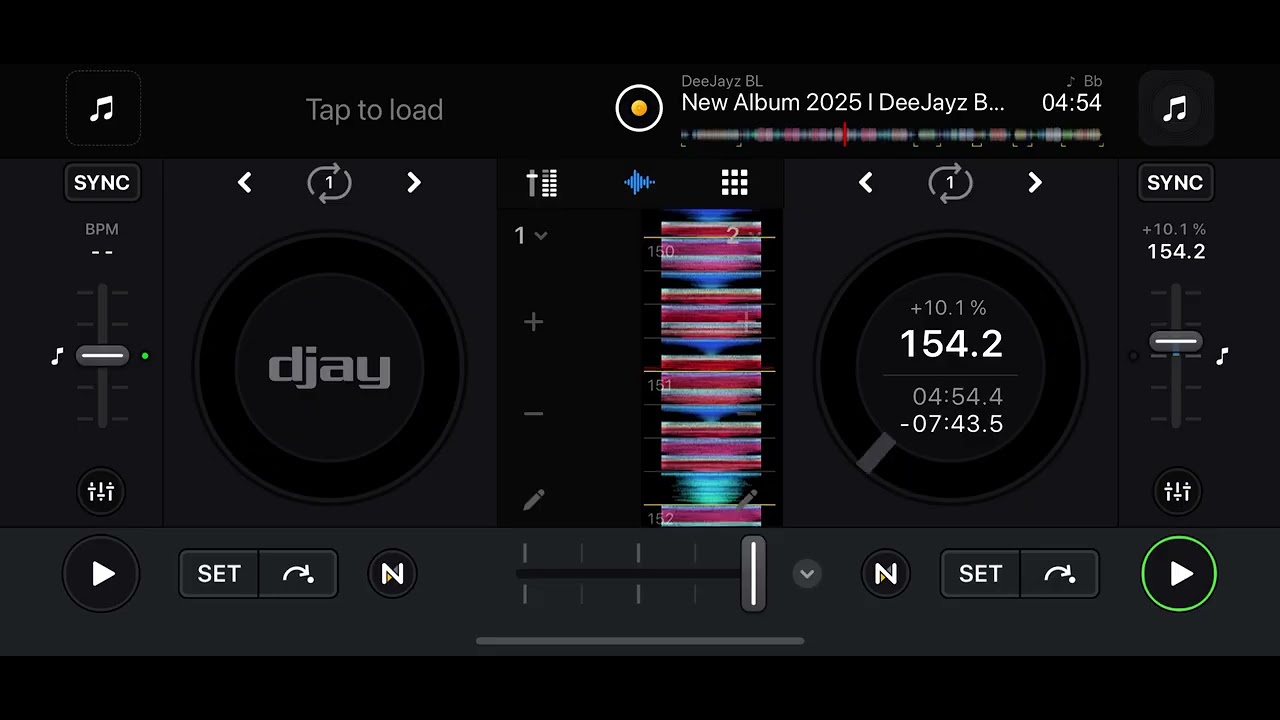Open the right deck music library

[x=1176, y=109]
